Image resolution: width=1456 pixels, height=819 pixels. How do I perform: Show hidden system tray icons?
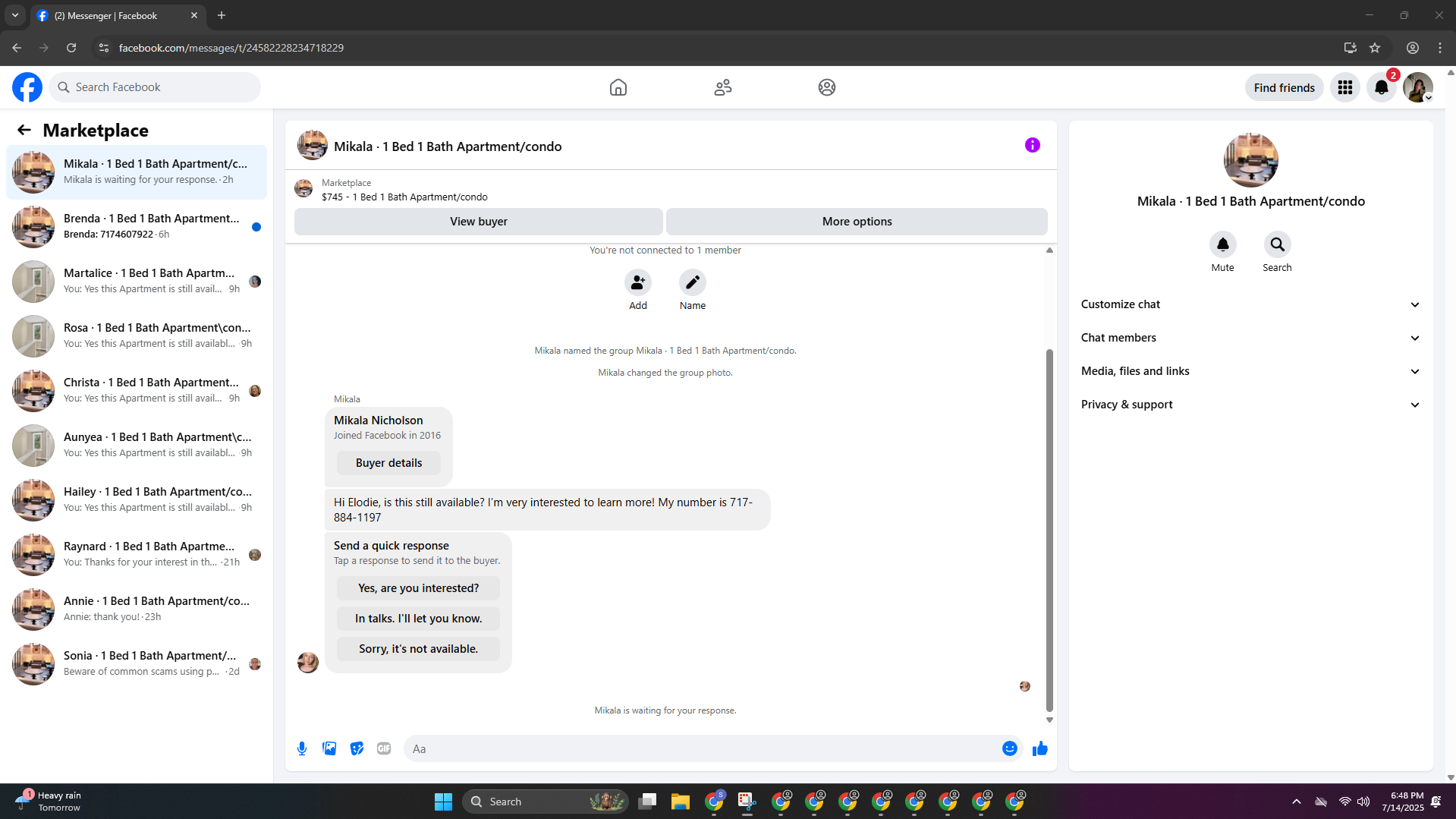click(1297, 802)
